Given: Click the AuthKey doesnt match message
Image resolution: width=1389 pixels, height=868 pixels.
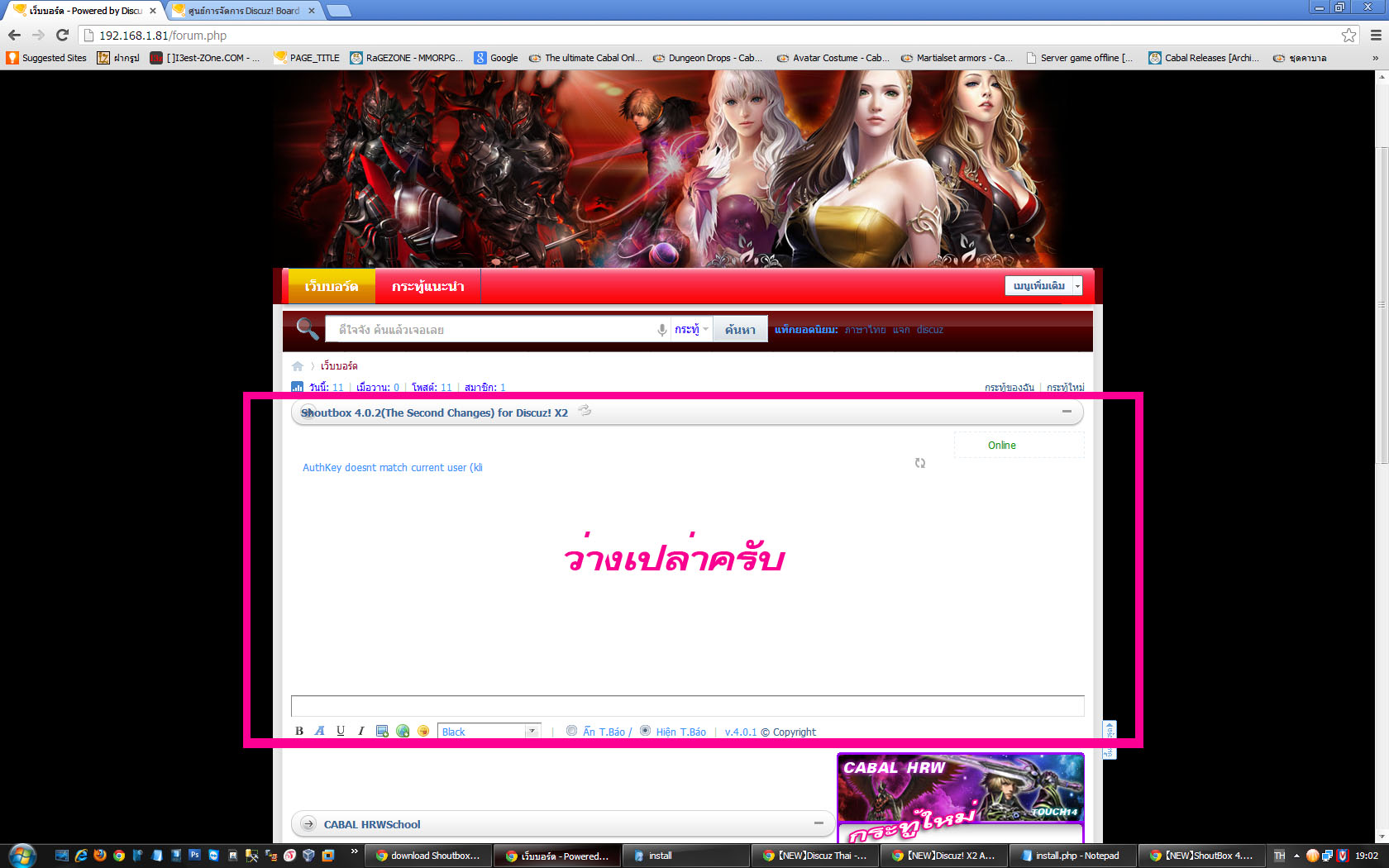Looking at the screenshot, I should [x=393, y=468].
